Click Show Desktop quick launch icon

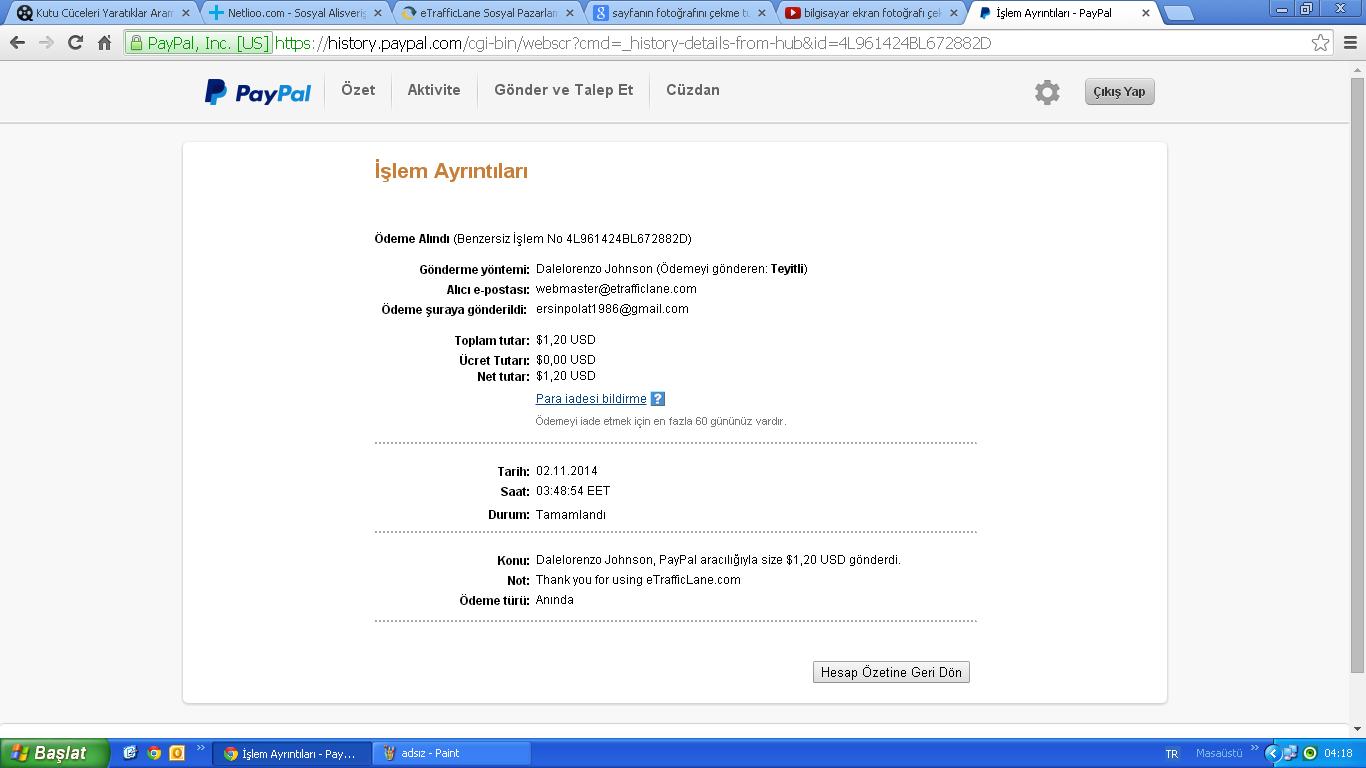pyautogui.click(x=130, y=753)
